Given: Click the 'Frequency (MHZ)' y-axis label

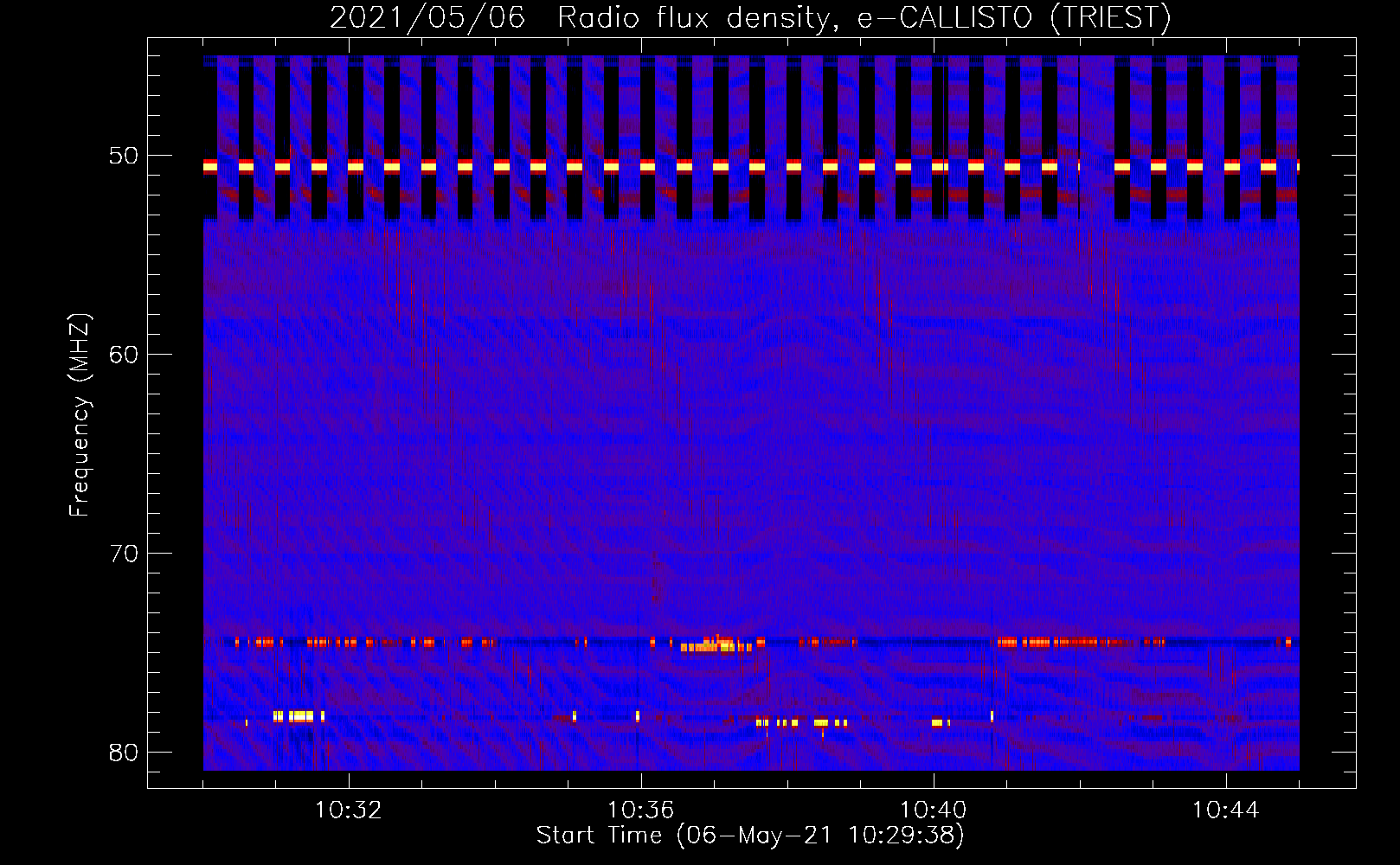Looking at the screenshot, I should pyautogui.click(x=80, y=415).
